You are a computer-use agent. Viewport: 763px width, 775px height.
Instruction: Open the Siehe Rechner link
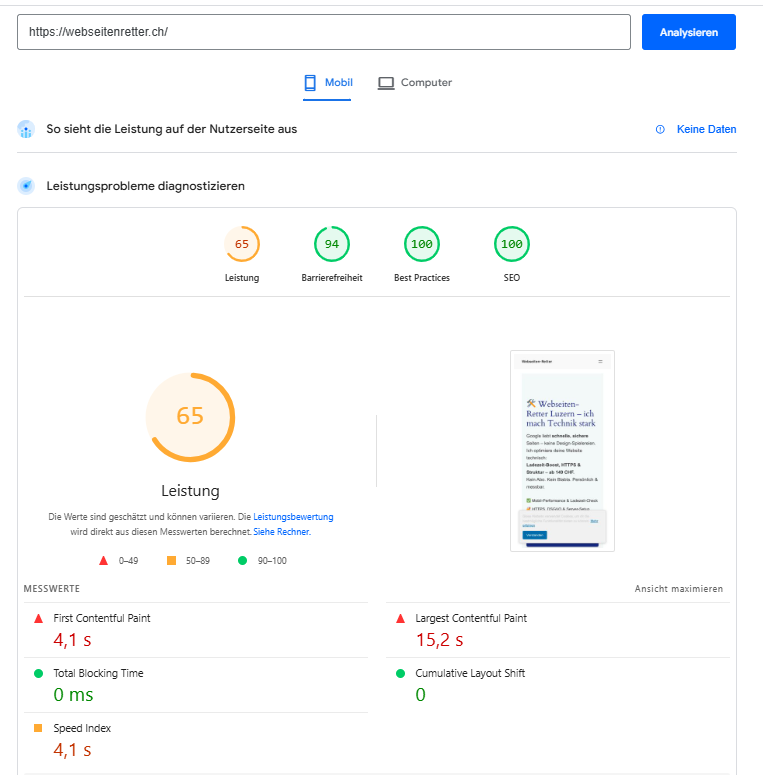(282, 532)
